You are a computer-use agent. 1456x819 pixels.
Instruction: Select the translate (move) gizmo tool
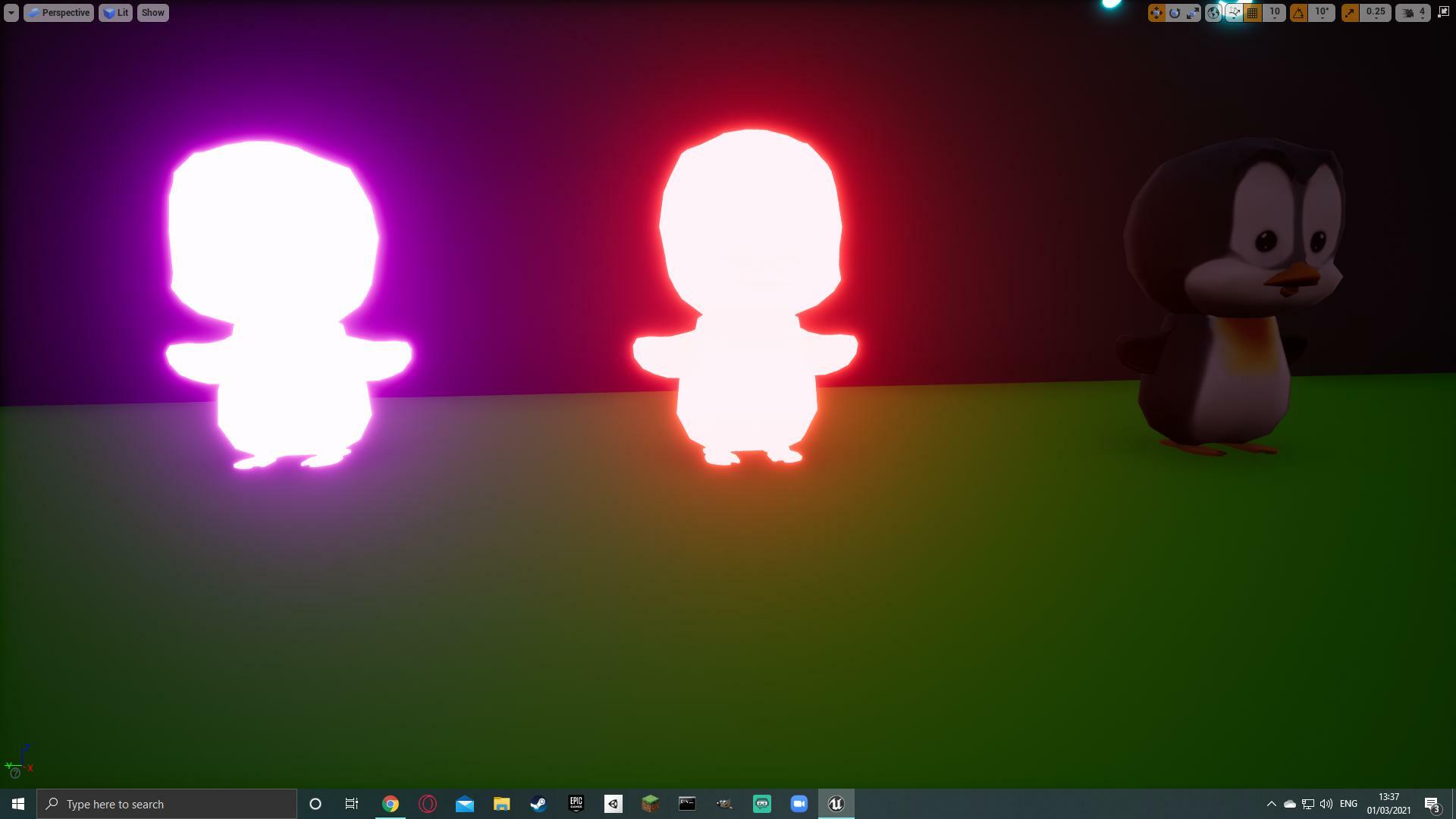pos(1156,13)
